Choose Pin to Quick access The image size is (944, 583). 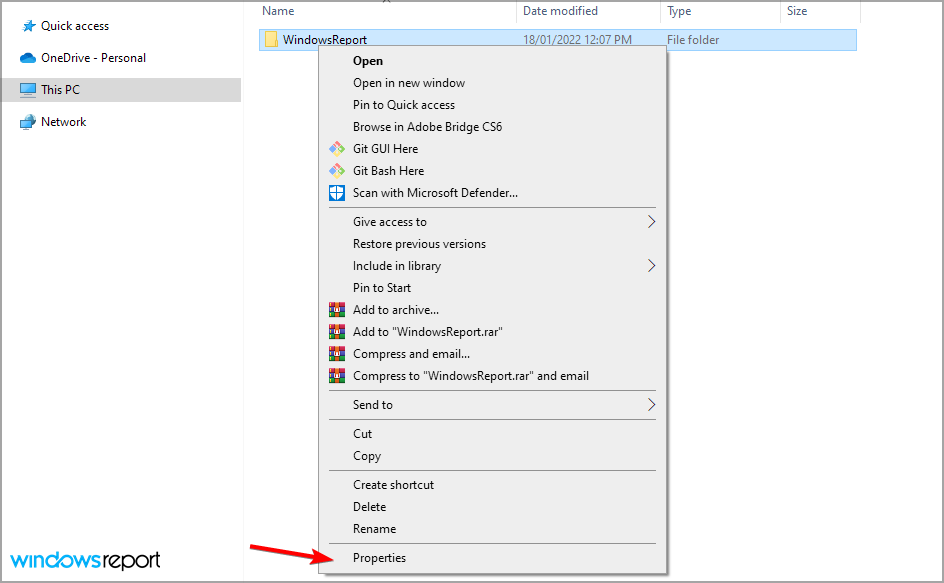click(x=404, y=105)
